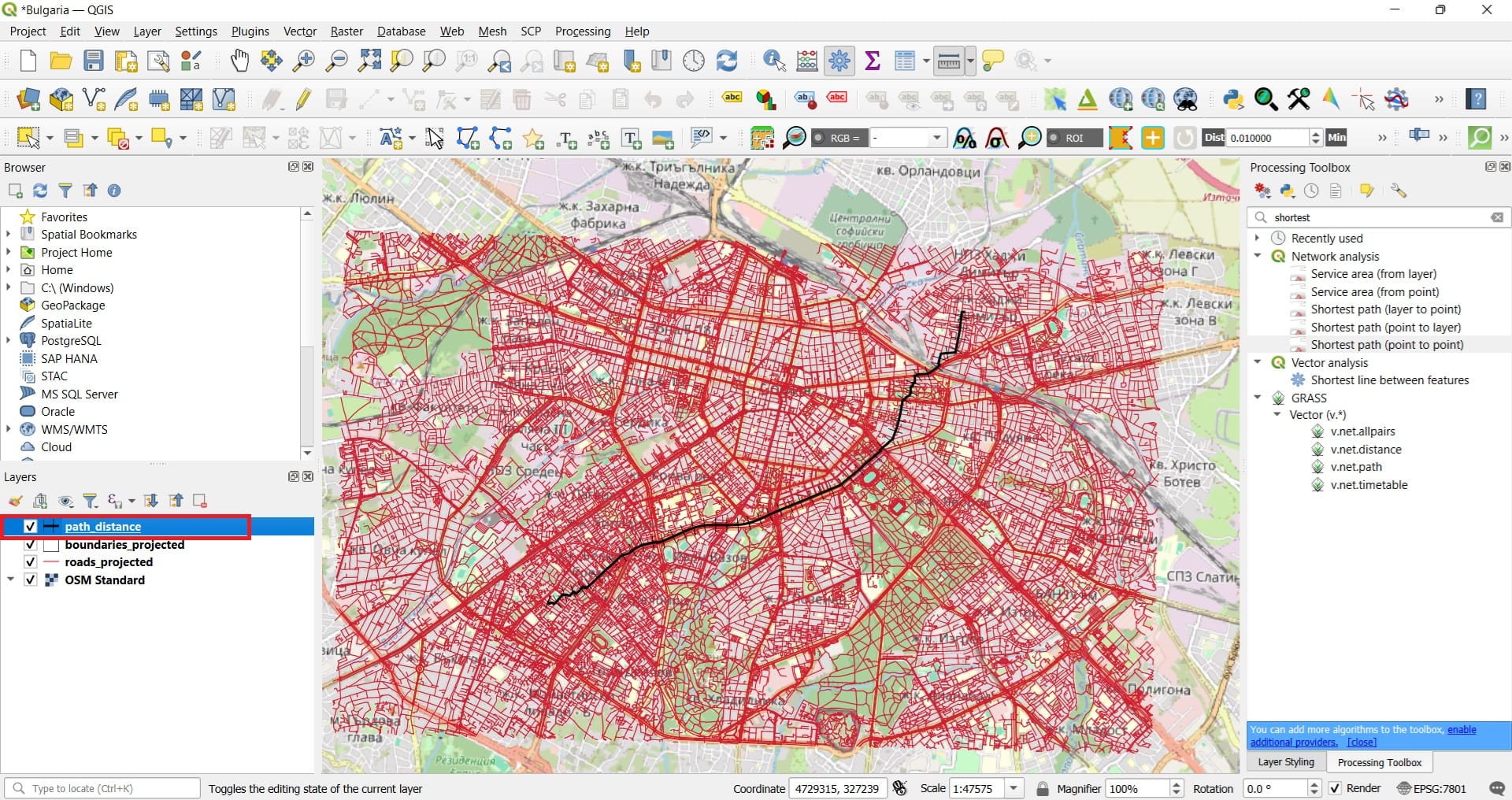Collapse the GRASS provider group

(1258, 398)
